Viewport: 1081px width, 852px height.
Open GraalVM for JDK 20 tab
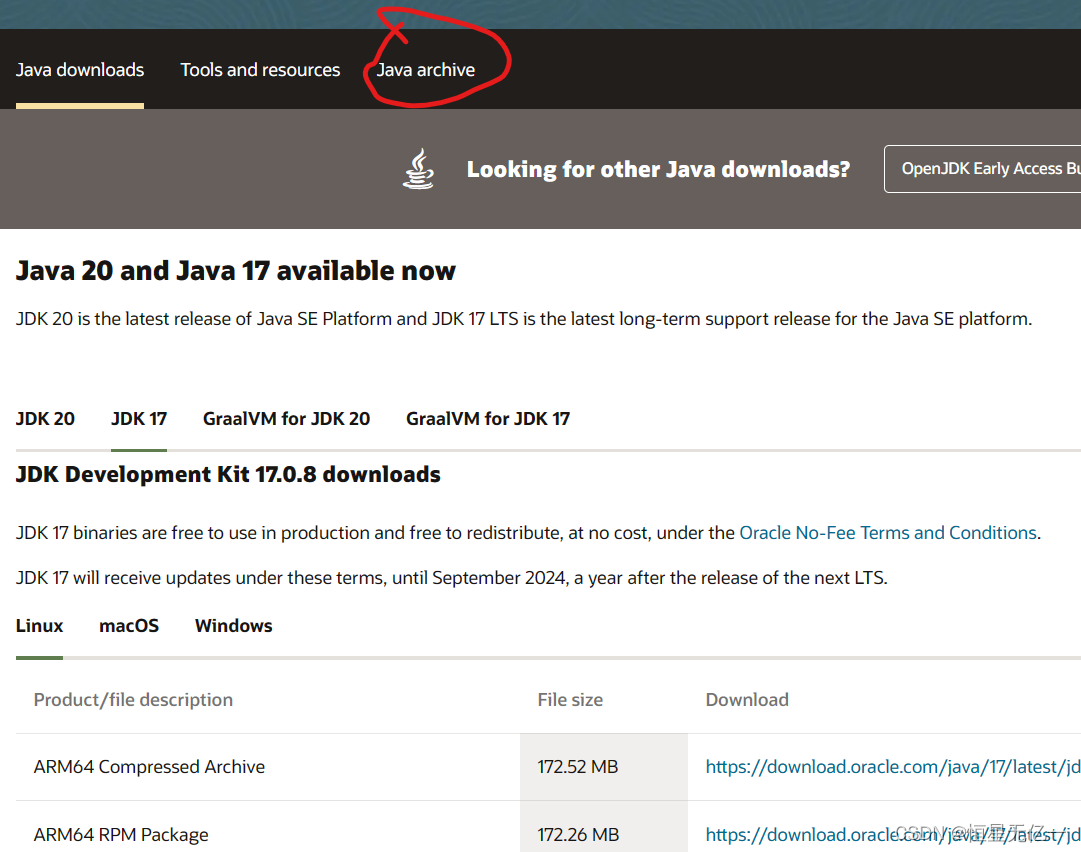pyautogui.click(x=286, y=418)
